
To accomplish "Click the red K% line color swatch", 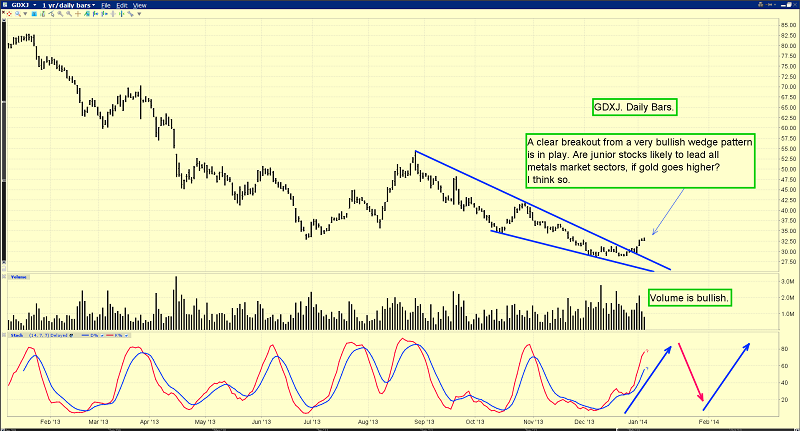I will pyautogui.click(x=110, y=335).
